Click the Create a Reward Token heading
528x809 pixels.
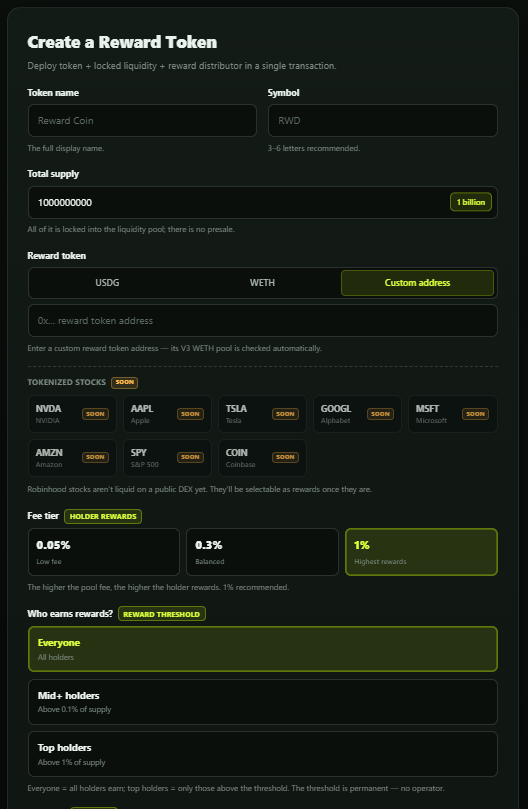coord(122,42)
